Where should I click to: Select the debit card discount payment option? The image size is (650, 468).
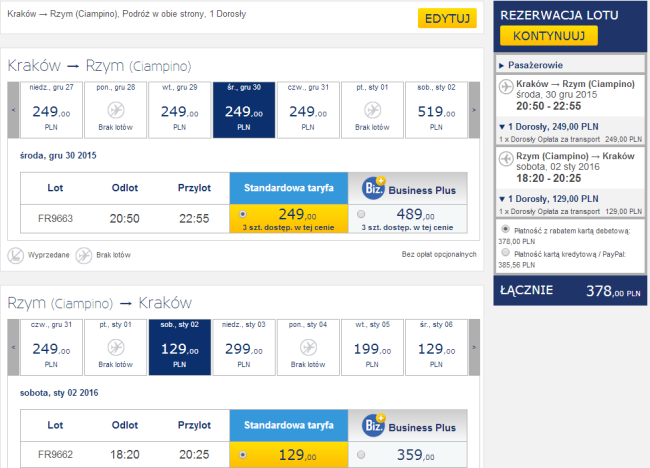point(505,229)
